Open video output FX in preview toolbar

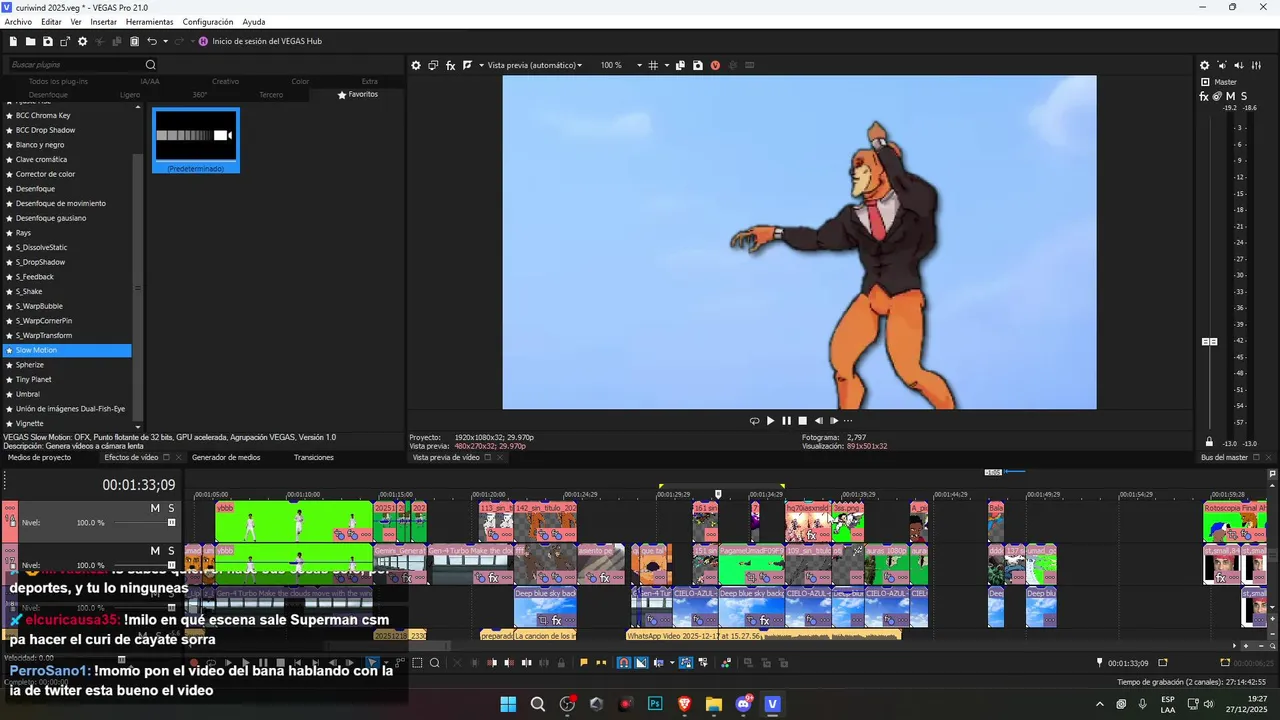(x=450, y=65)
